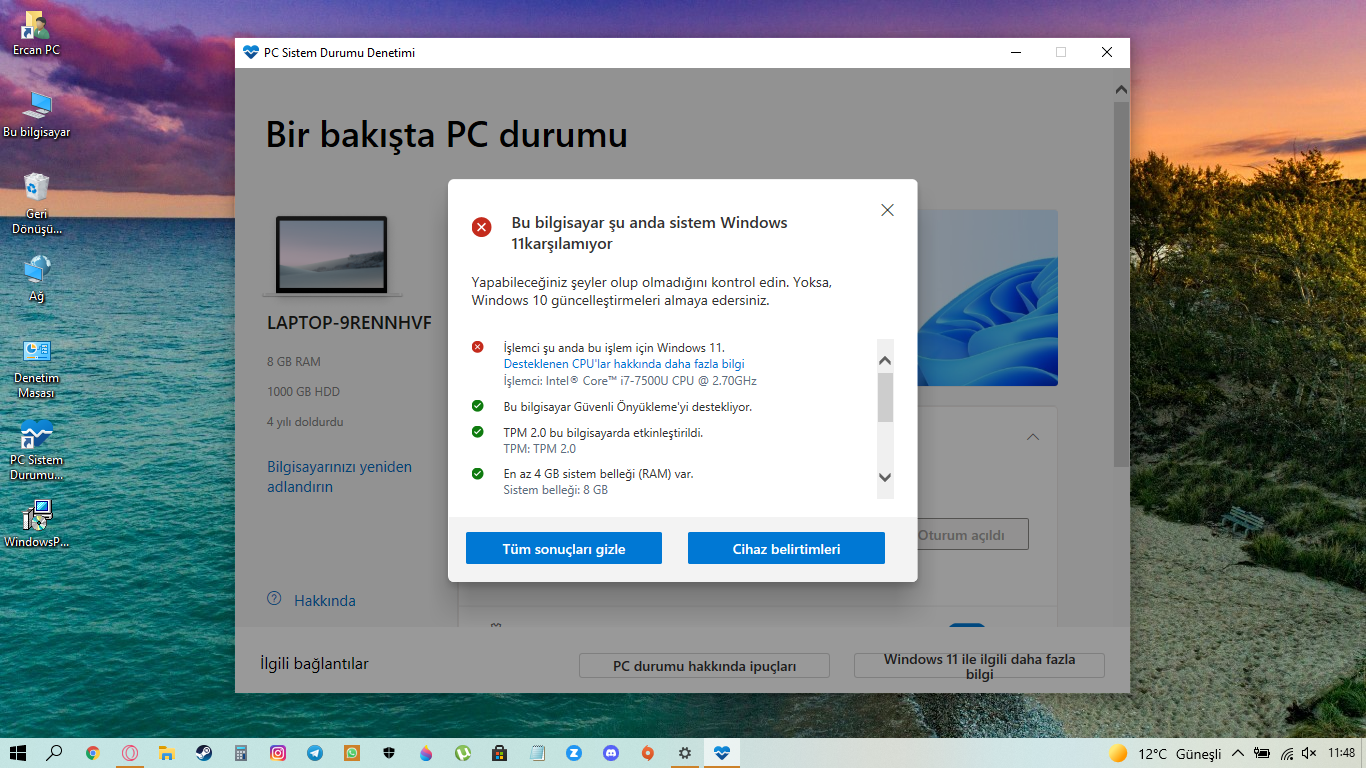Click the results list scrollbar thumb

coord(885,397)
